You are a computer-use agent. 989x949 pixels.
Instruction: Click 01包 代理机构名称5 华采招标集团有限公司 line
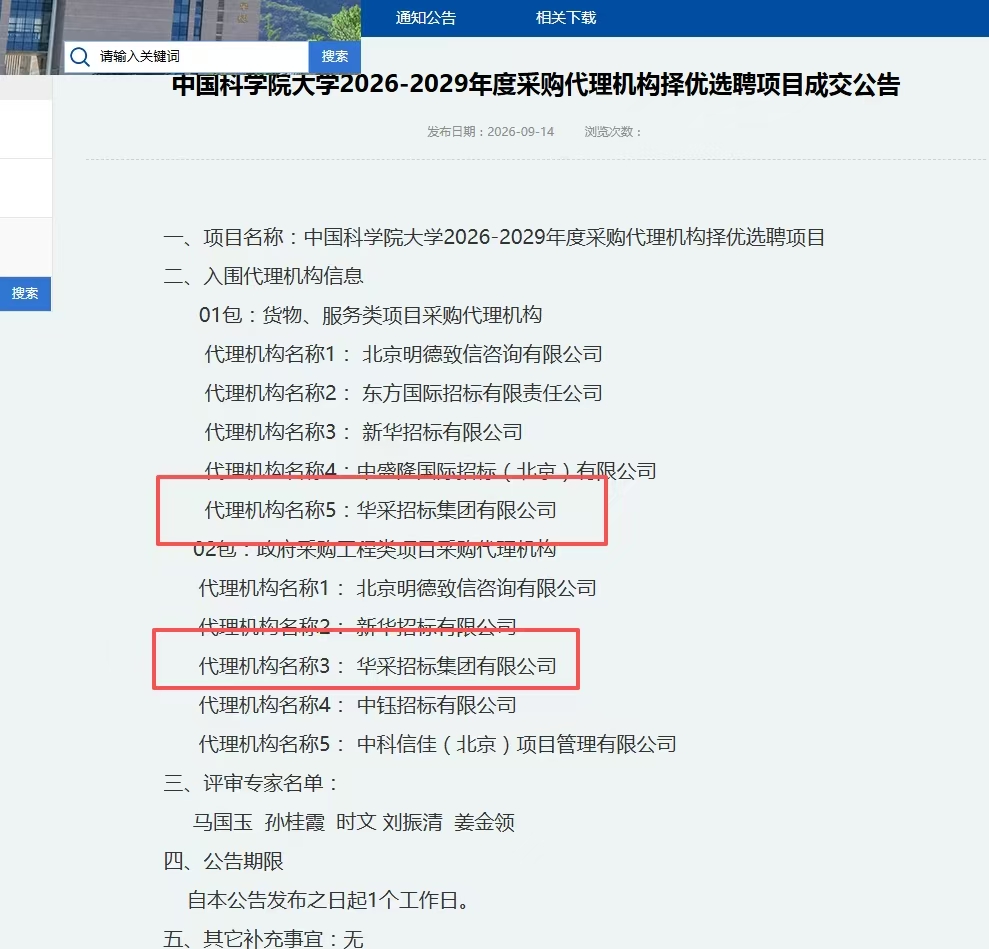click(380, 510)
